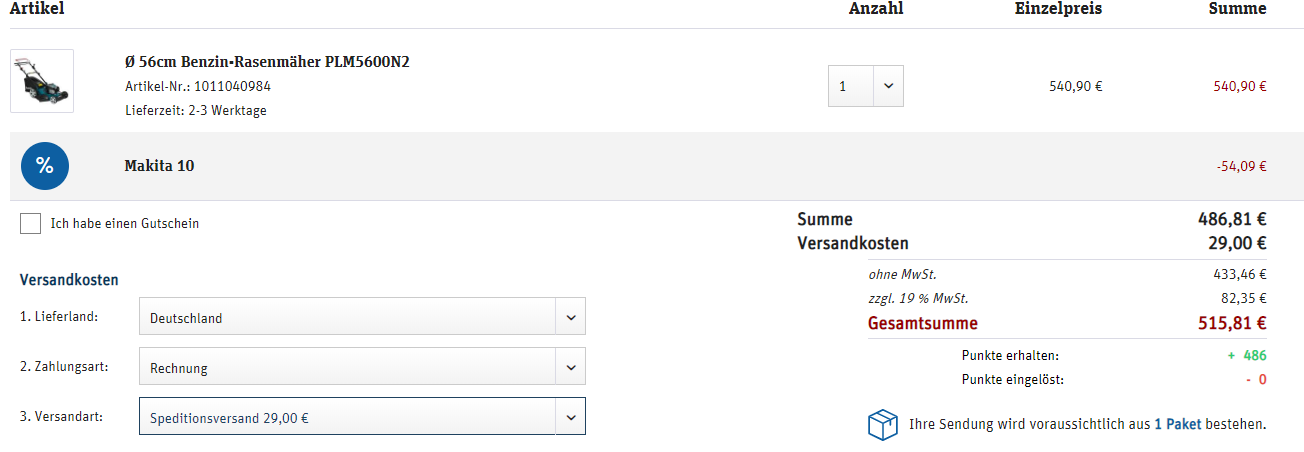Click the Lieferzeit 2-3 Werktage text
Screen dimensions: 1304x452
(196, 110)
